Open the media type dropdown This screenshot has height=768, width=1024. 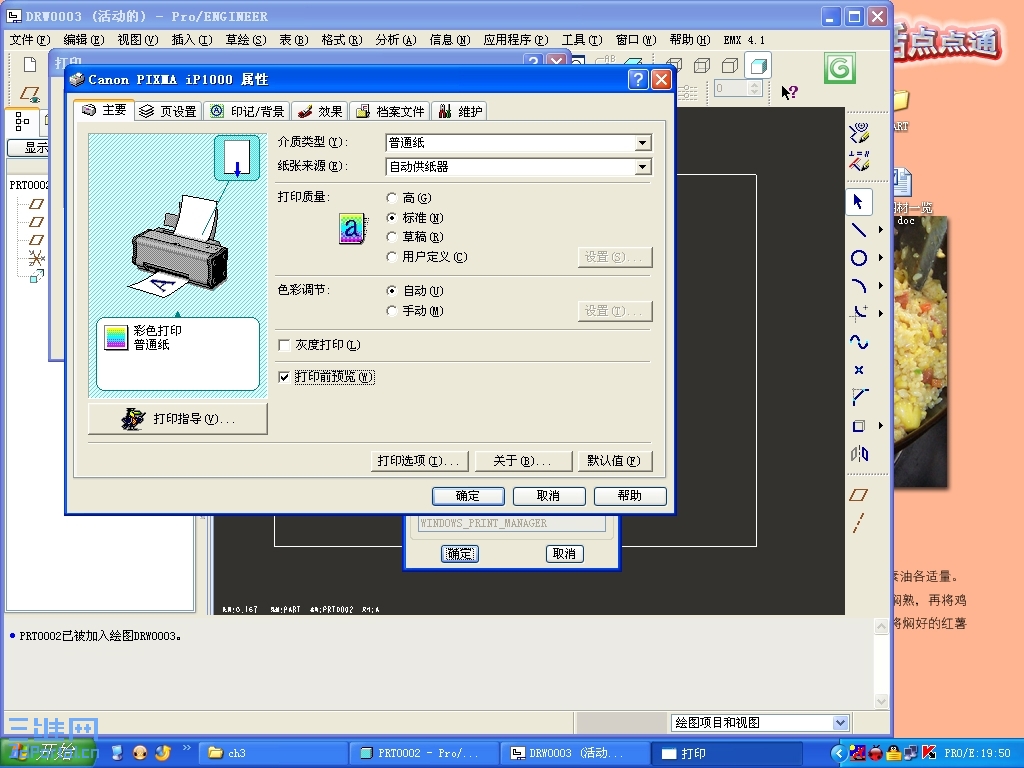click(x=643, y=143)
